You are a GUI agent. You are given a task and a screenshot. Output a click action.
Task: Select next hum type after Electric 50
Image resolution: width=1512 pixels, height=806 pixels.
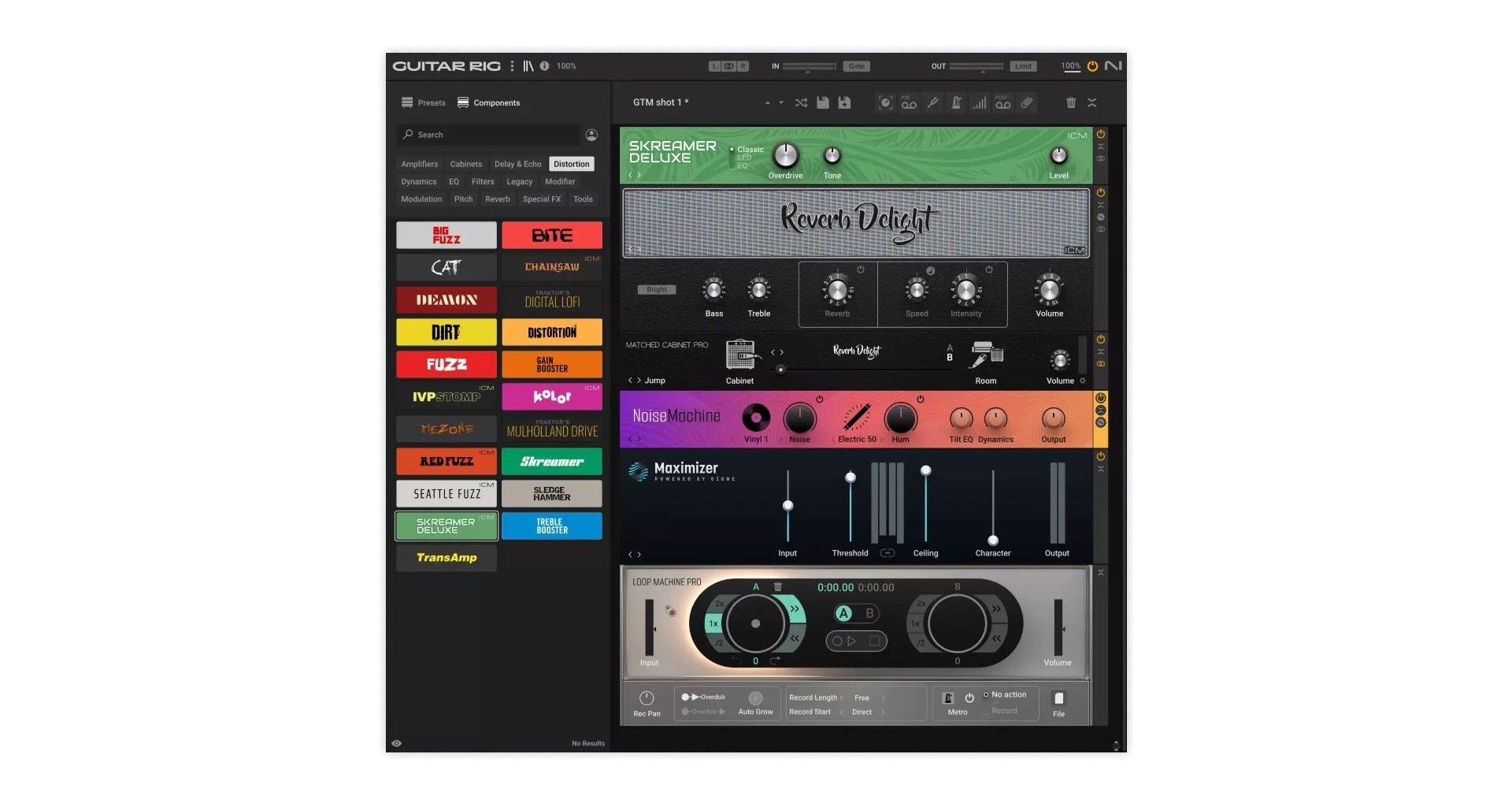pos(882,440)
